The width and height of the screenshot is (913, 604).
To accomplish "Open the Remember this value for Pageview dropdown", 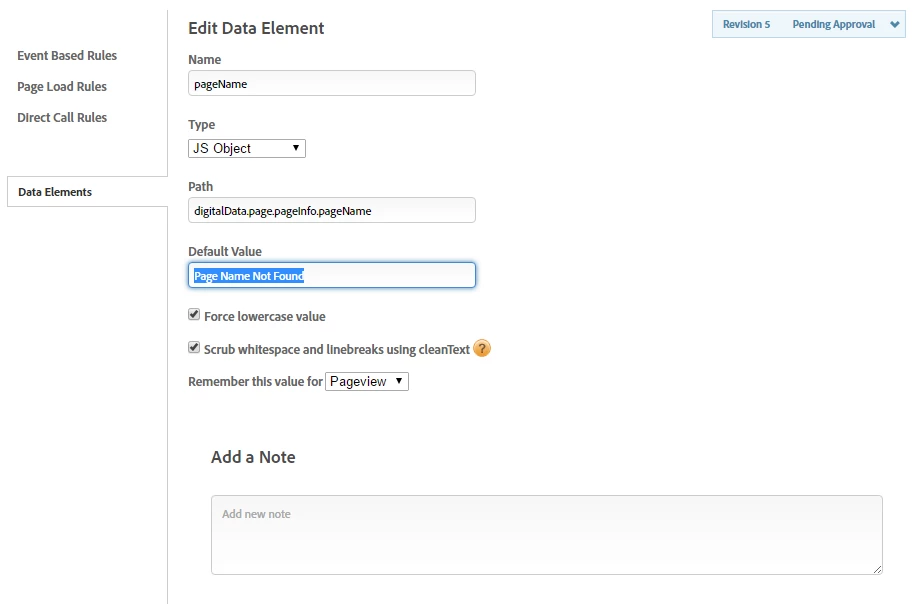I will click(x=367, y=382).
